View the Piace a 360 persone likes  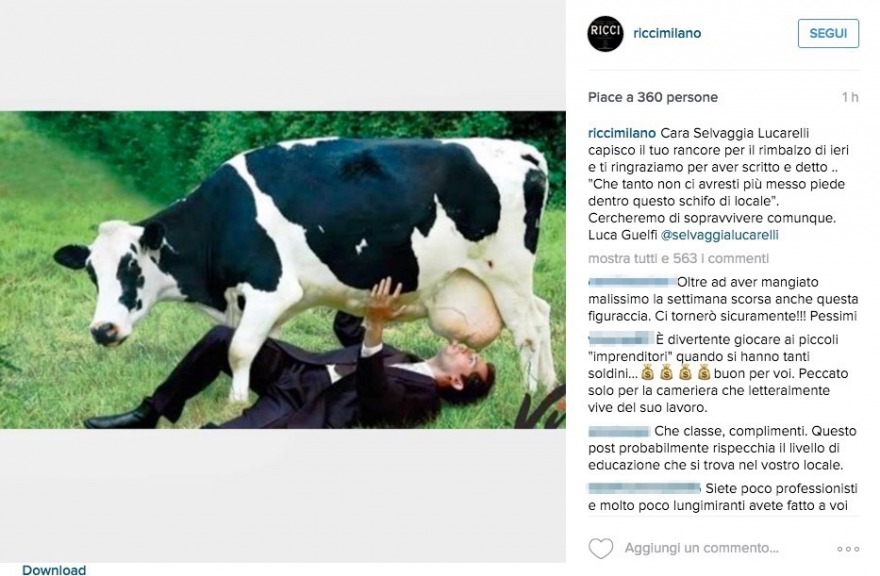click(x=653, y=97)
